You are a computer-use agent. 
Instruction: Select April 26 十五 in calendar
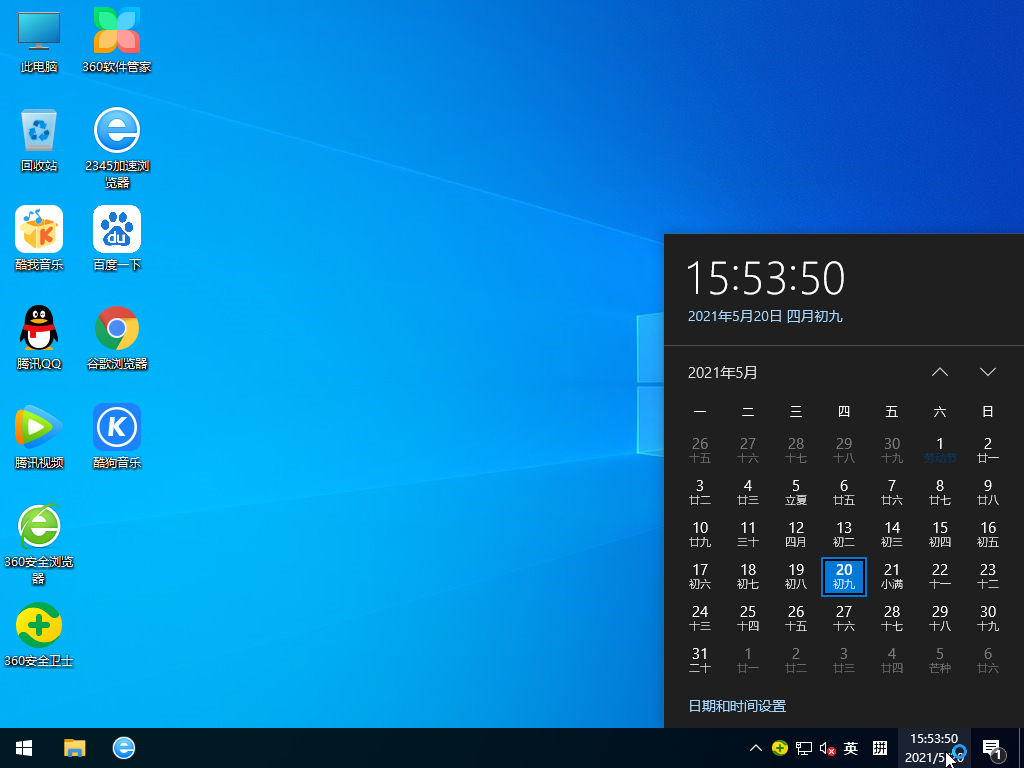[700, 451]
